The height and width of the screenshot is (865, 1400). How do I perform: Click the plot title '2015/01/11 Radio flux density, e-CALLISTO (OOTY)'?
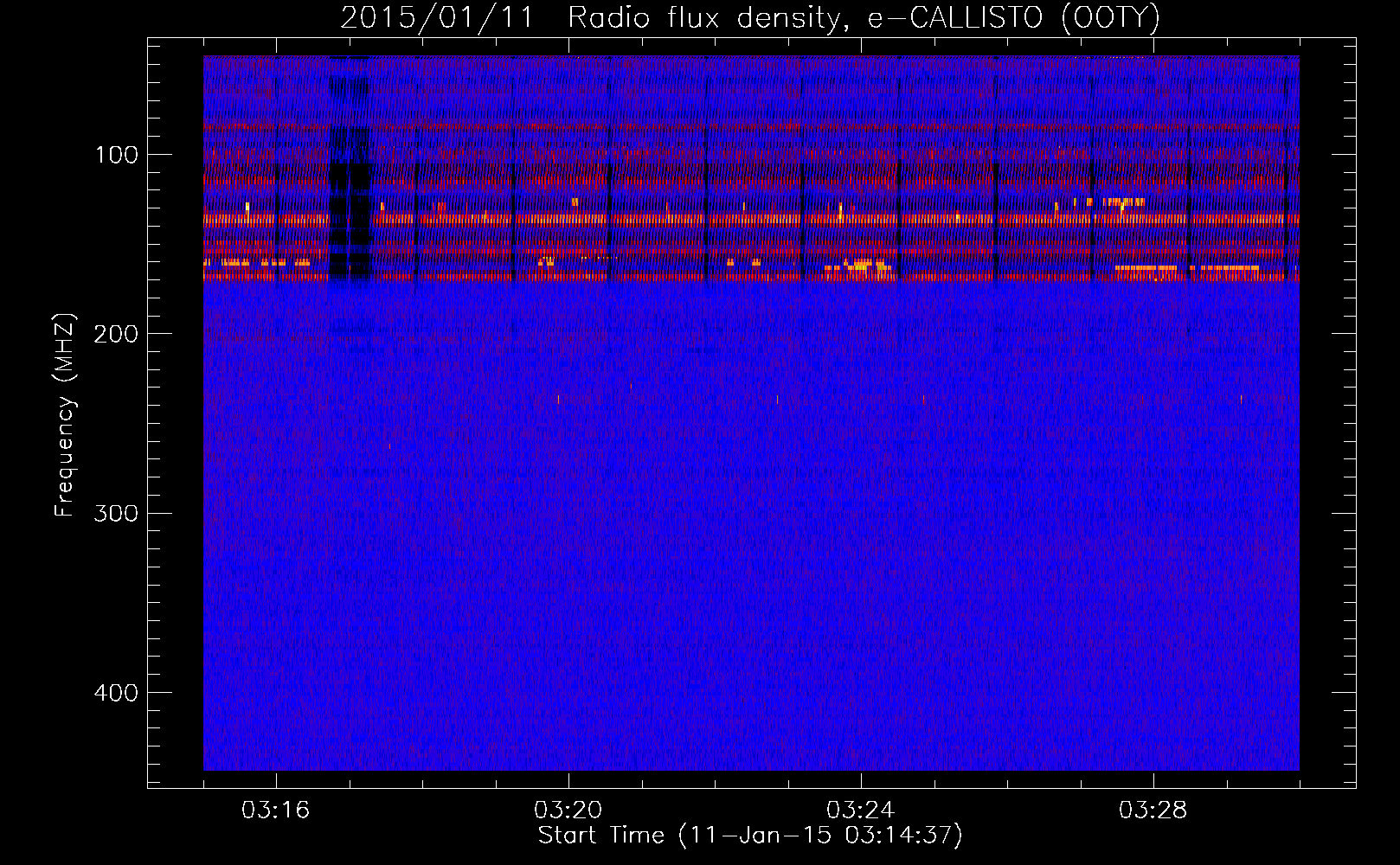coord(750,17)
